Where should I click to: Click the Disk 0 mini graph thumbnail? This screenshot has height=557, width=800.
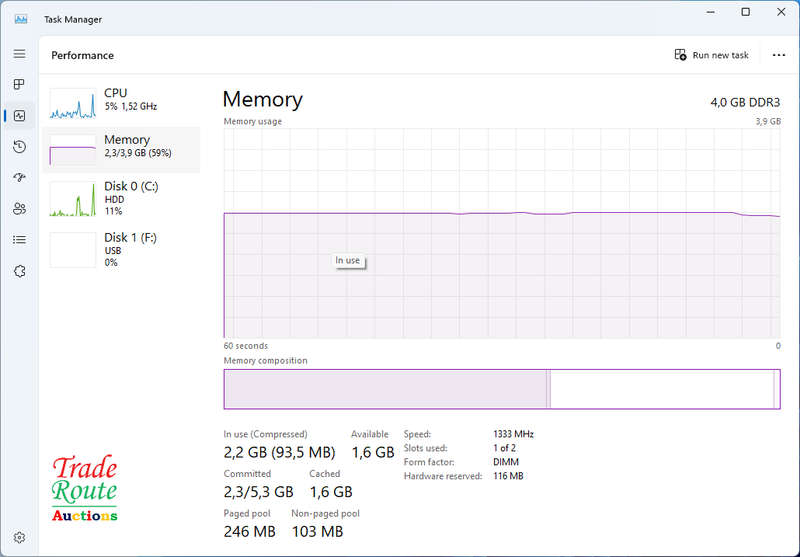[72, 199]
